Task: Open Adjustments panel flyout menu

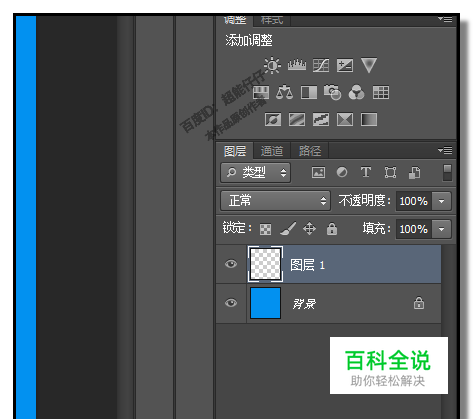Action: click(445, 19)
